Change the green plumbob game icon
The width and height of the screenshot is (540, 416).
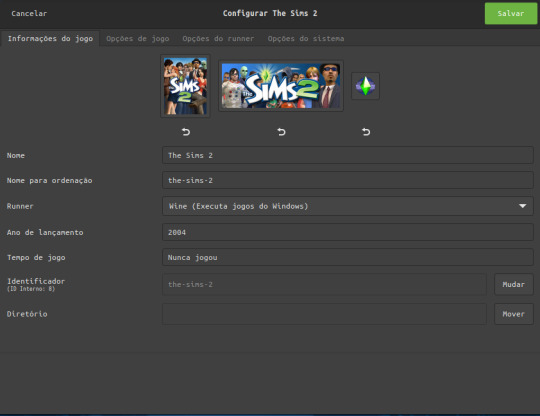coord(365,86)
